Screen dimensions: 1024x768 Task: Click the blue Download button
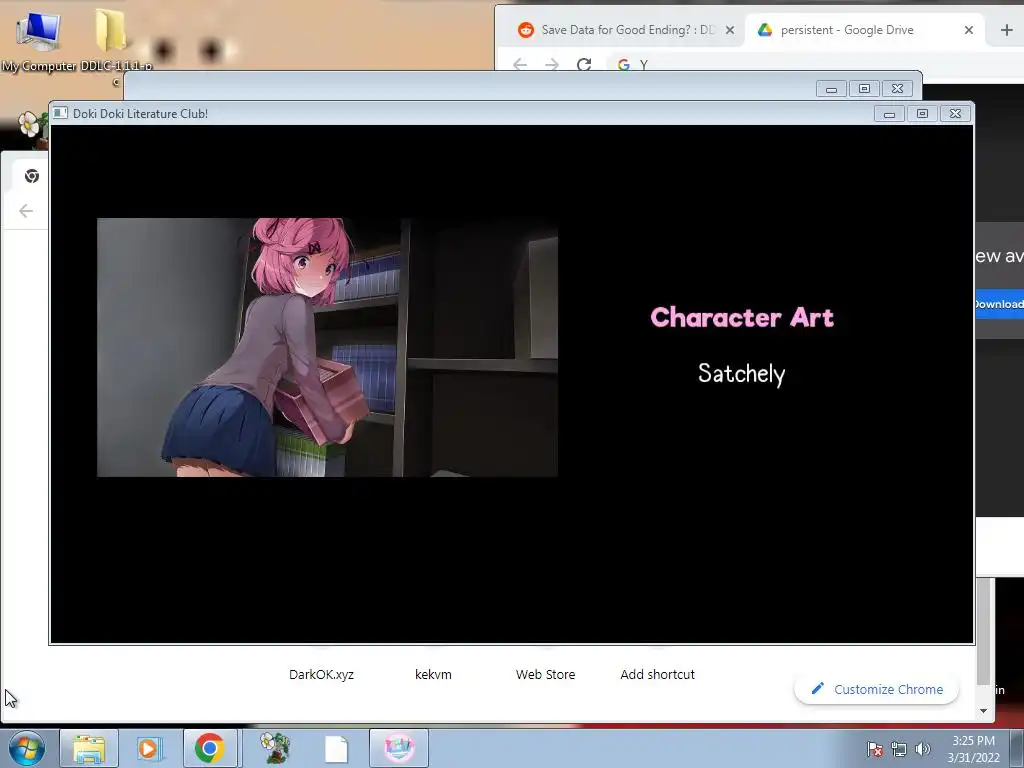click(1000, 304)
